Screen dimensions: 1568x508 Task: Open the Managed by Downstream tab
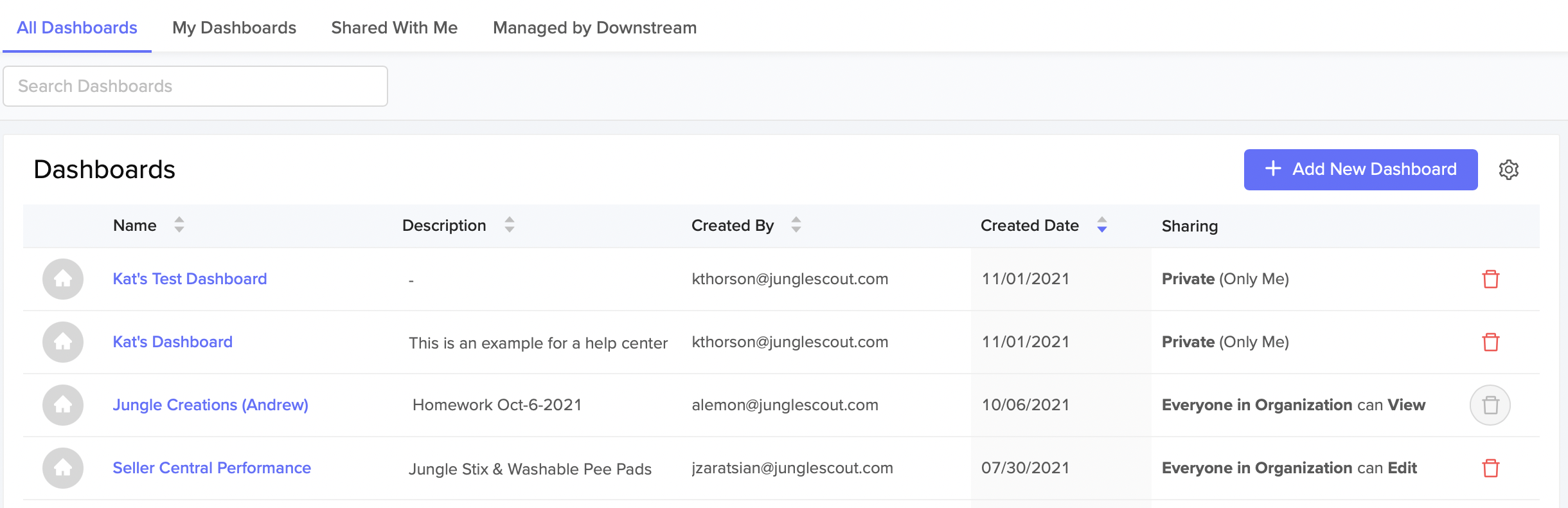click(594, 28)
